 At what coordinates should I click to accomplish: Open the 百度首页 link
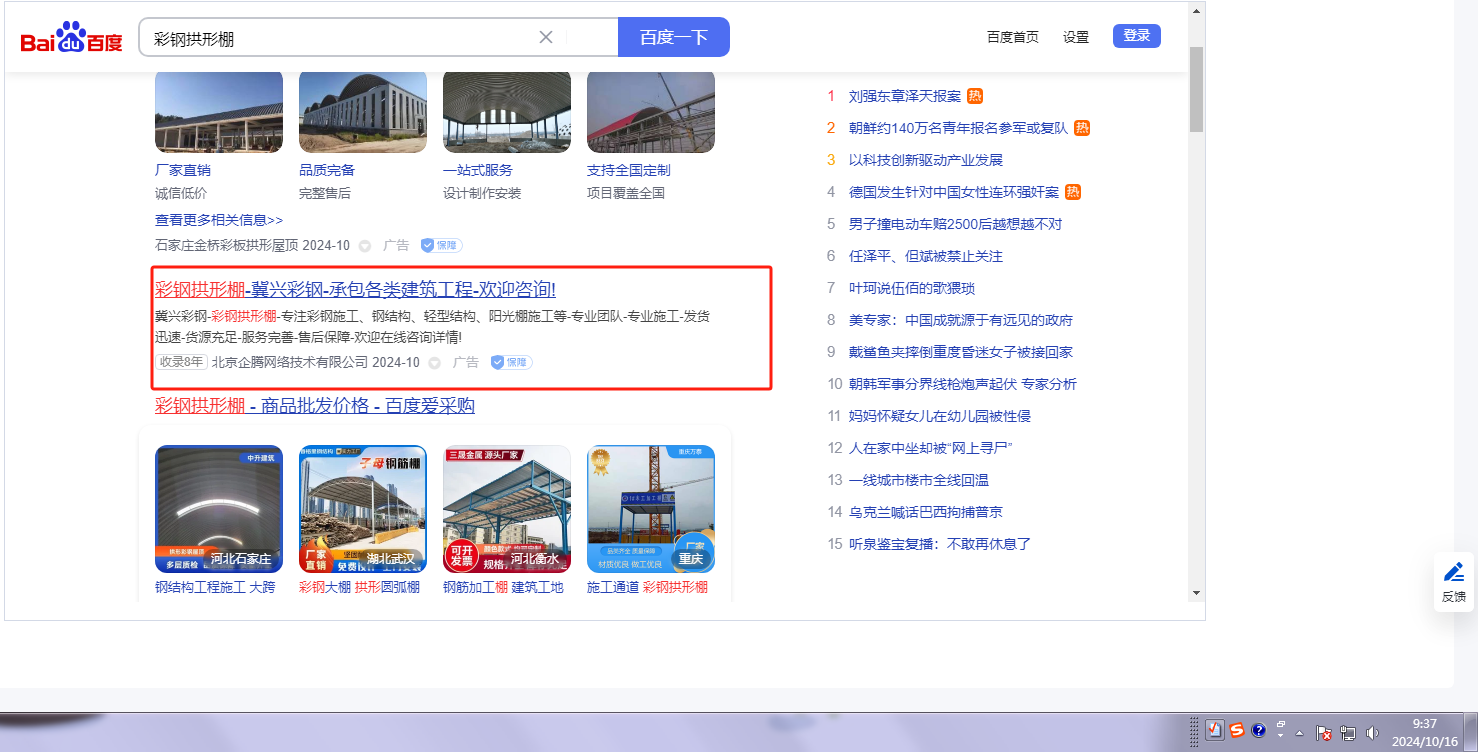point(1013,37)
